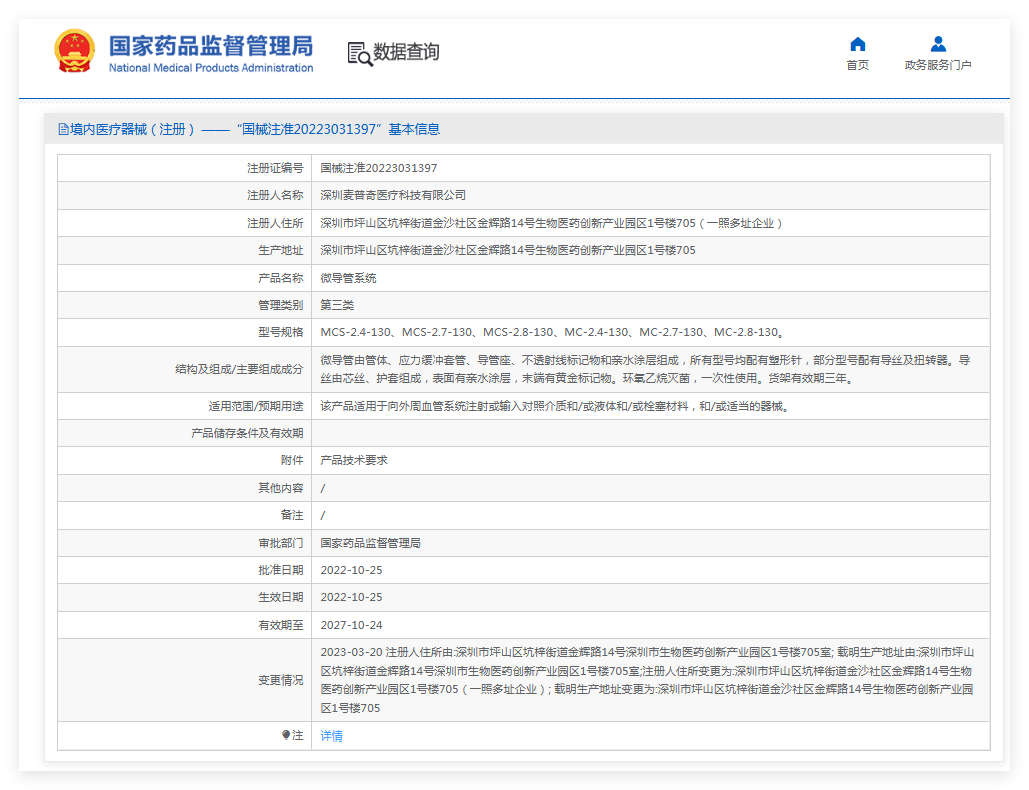Click the 备注 label
The width and height of the screenshot is (1029, 790).
(x=292, y=515)
